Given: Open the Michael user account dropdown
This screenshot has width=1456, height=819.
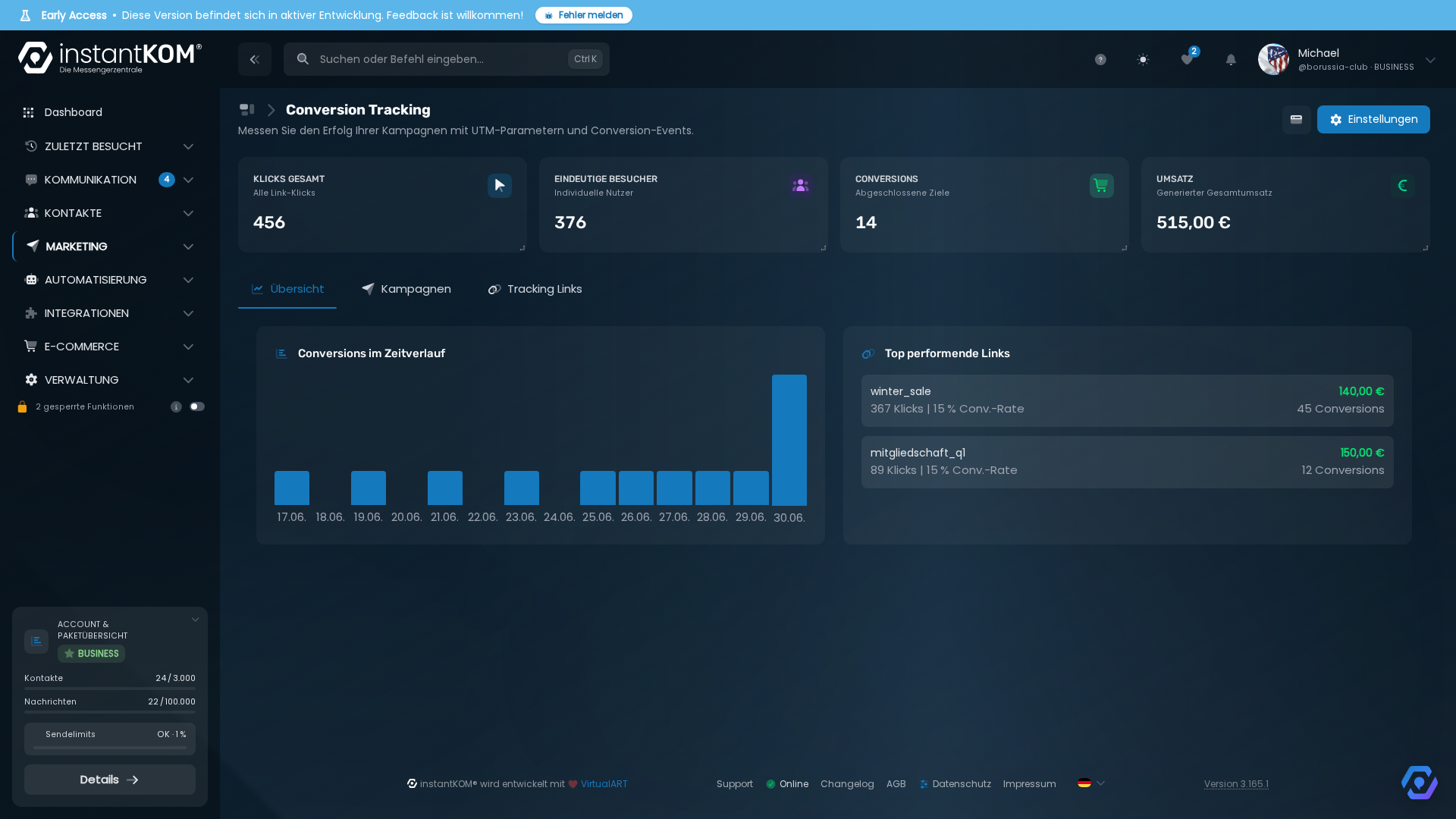Looking at the screenshot, I should (x=1347, y=59).
